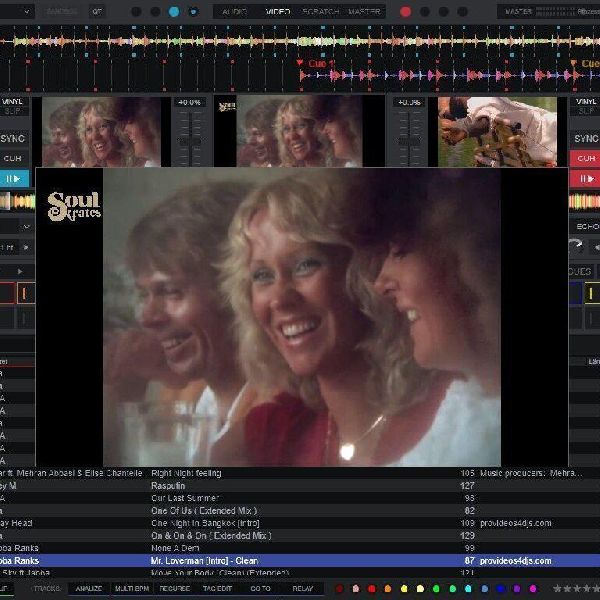
Task: Toggle VINYL mode on left deck
Action: [13, 102]
